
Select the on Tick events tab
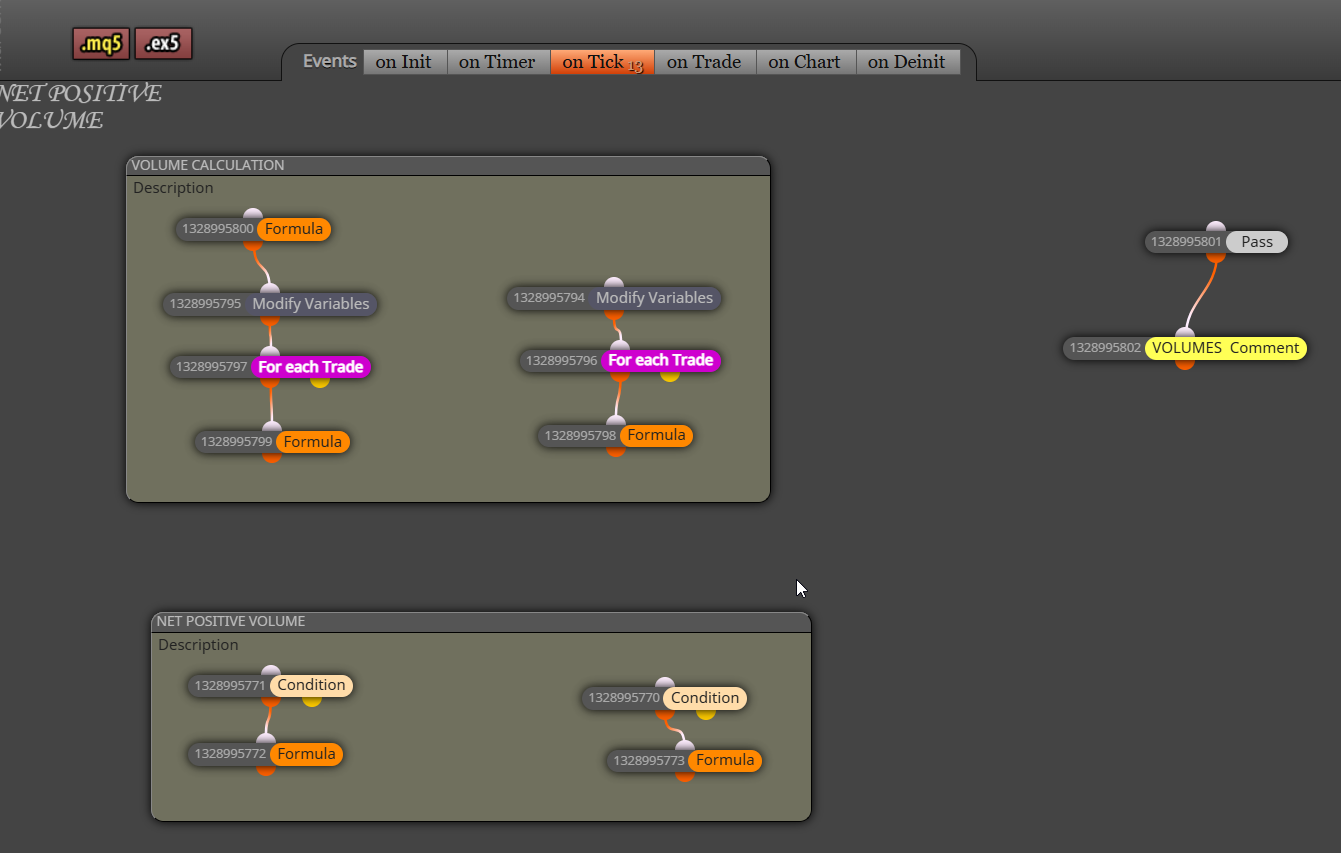point(602,62)
